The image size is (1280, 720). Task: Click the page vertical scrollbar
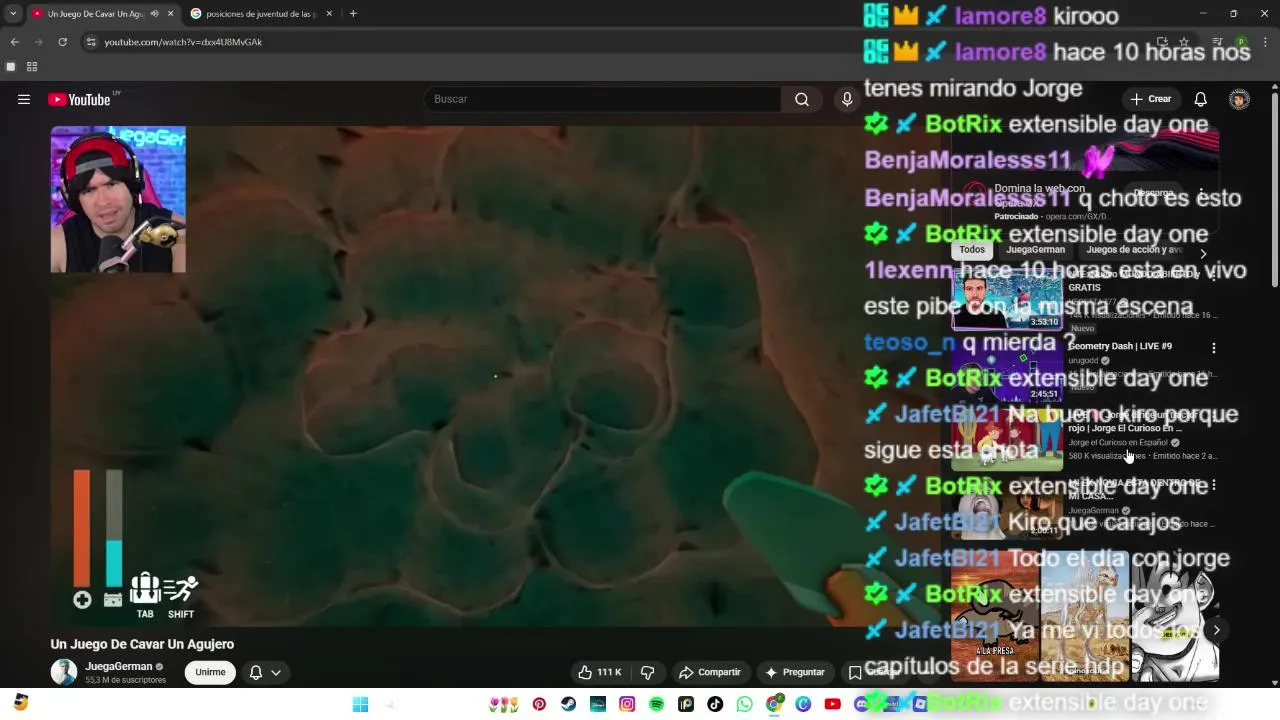click(x=1275, y=190)
